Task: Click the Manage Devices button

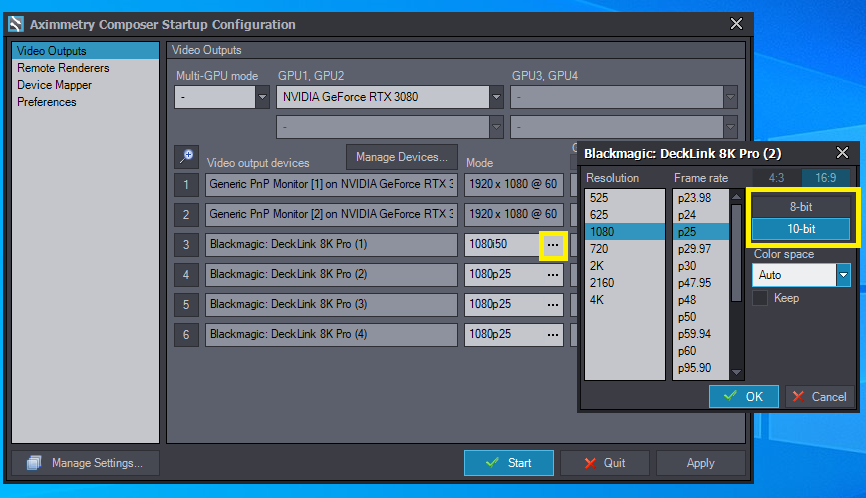Action: pyautogui.click(x=402, y=157)
